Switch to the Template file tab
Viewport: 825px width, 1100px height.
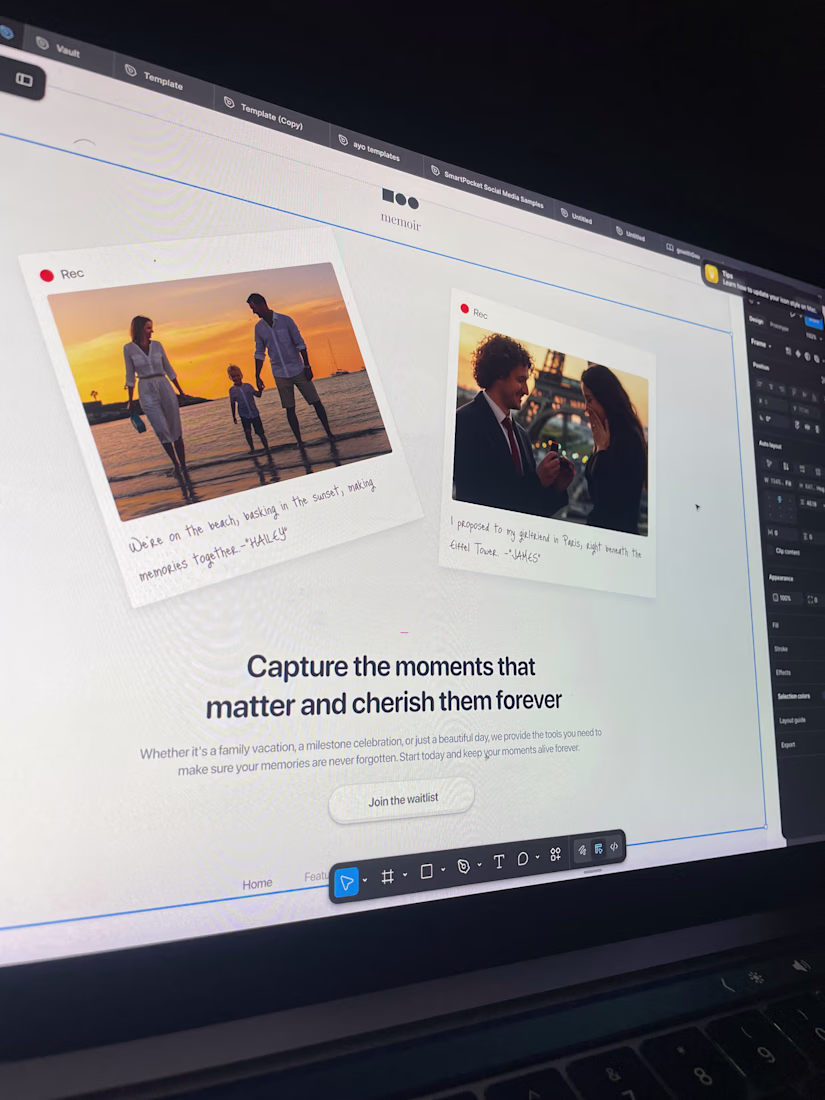point(154,76)
